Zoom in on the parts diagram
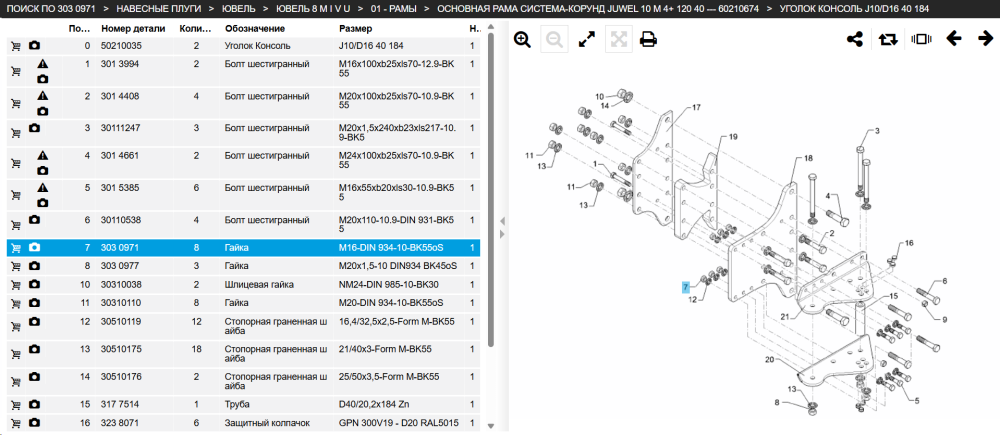Image resolution: width=1000 pixels, height=435 pixels. (522, 40)
